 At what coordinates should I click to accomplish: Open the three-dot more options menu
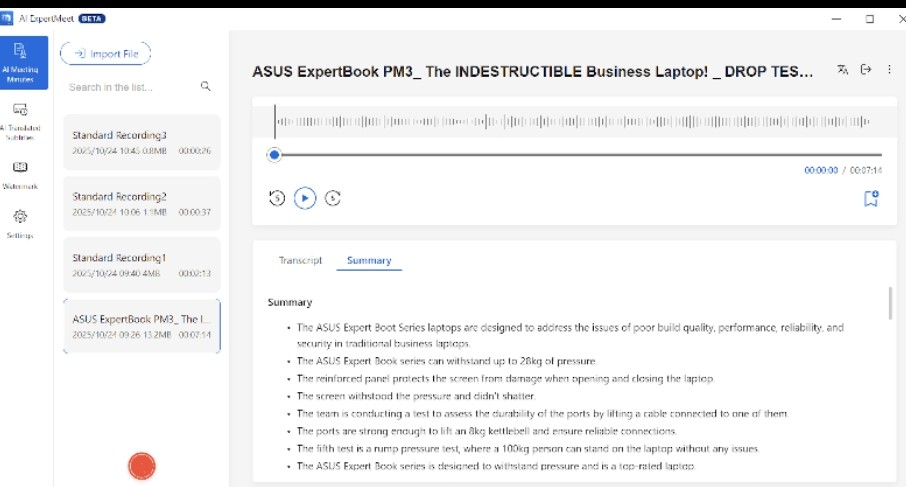click(x=889, y=70)
